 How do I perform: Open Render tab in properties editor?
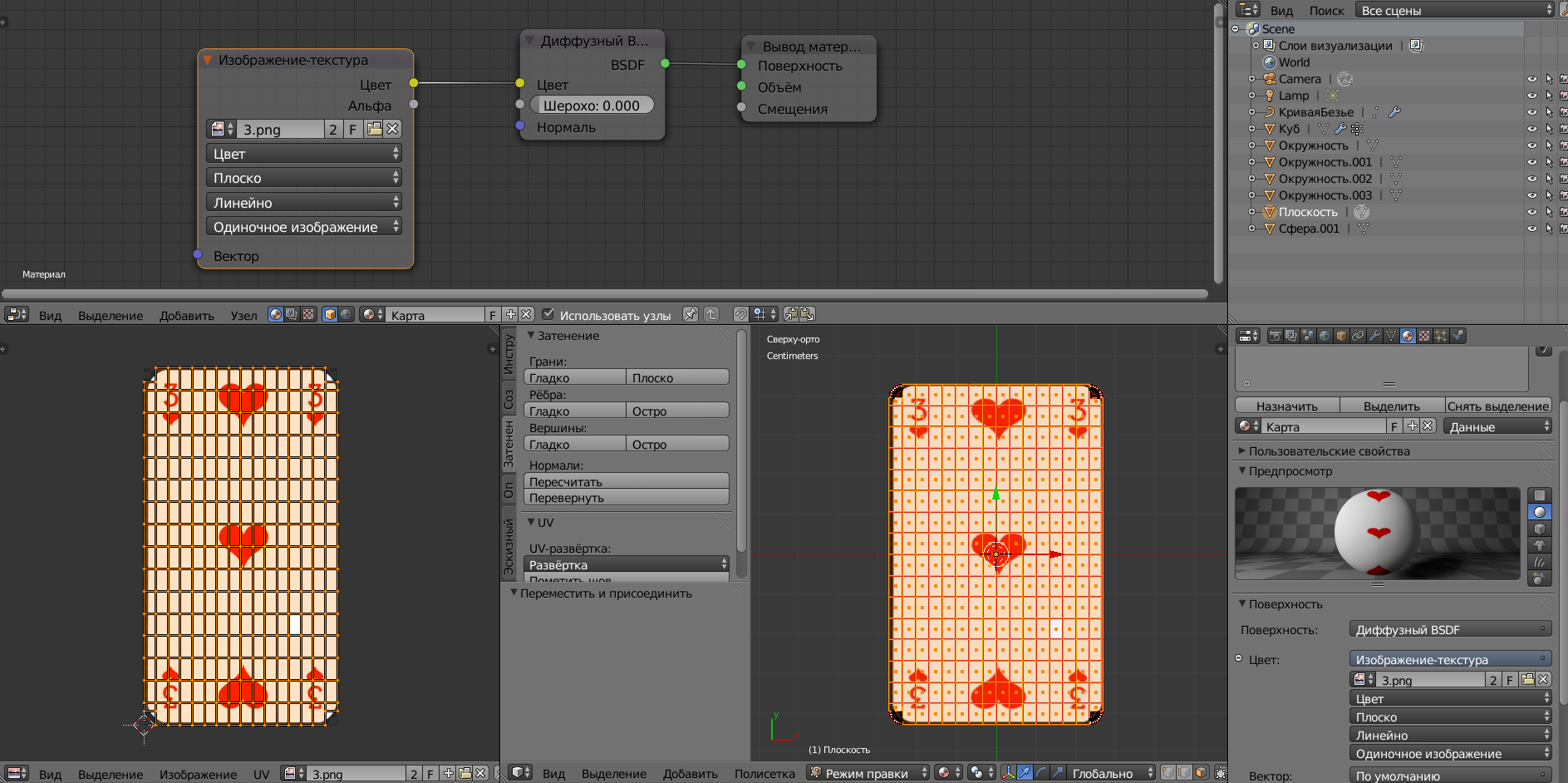1275,336
